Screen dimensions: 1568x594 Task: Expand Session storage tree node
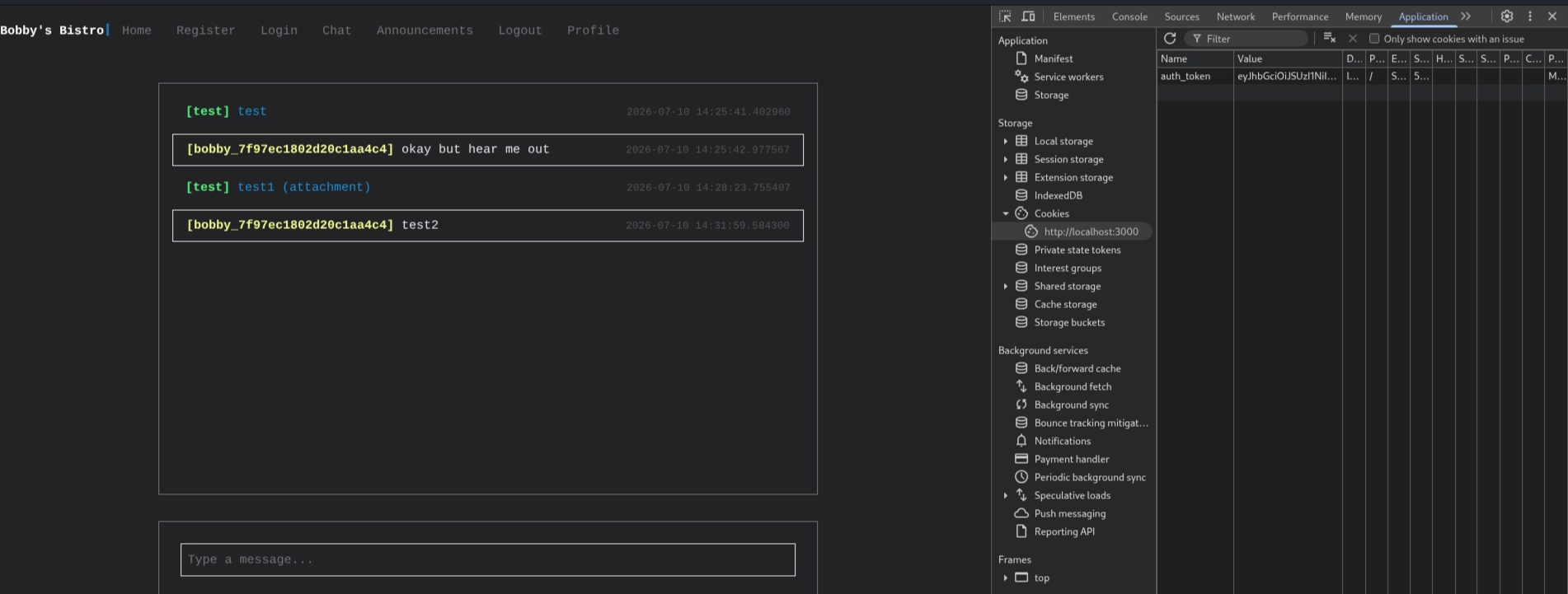click(x=1005, y=159)
